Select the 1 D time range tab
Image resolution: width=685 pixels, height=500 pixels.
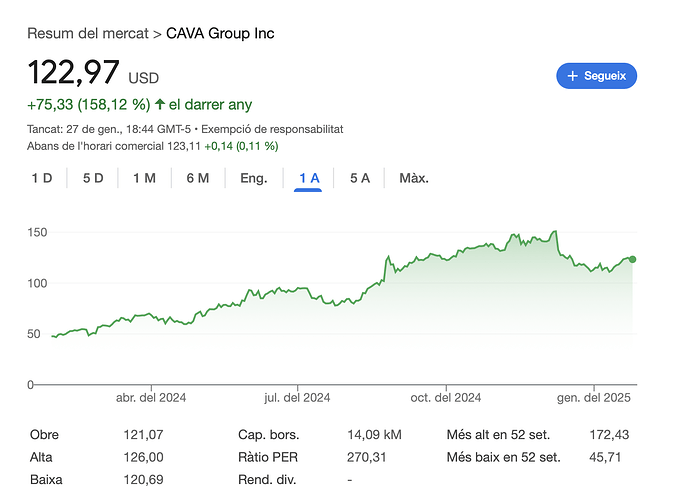pyautogui.click(x=42, y=178)
